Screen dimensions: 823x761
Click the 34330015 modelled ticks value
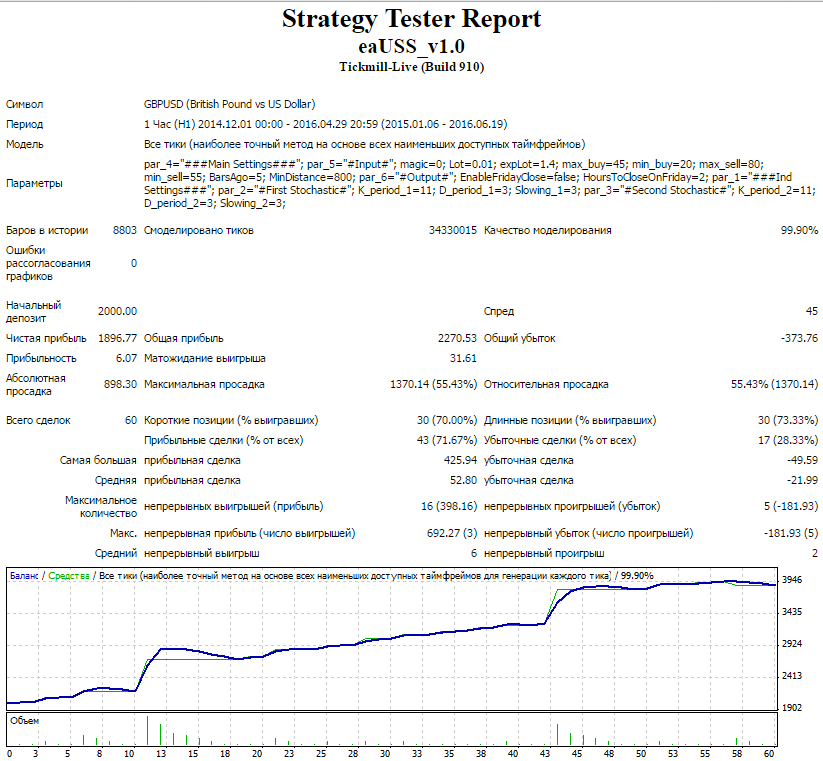[x=452, y=230]
